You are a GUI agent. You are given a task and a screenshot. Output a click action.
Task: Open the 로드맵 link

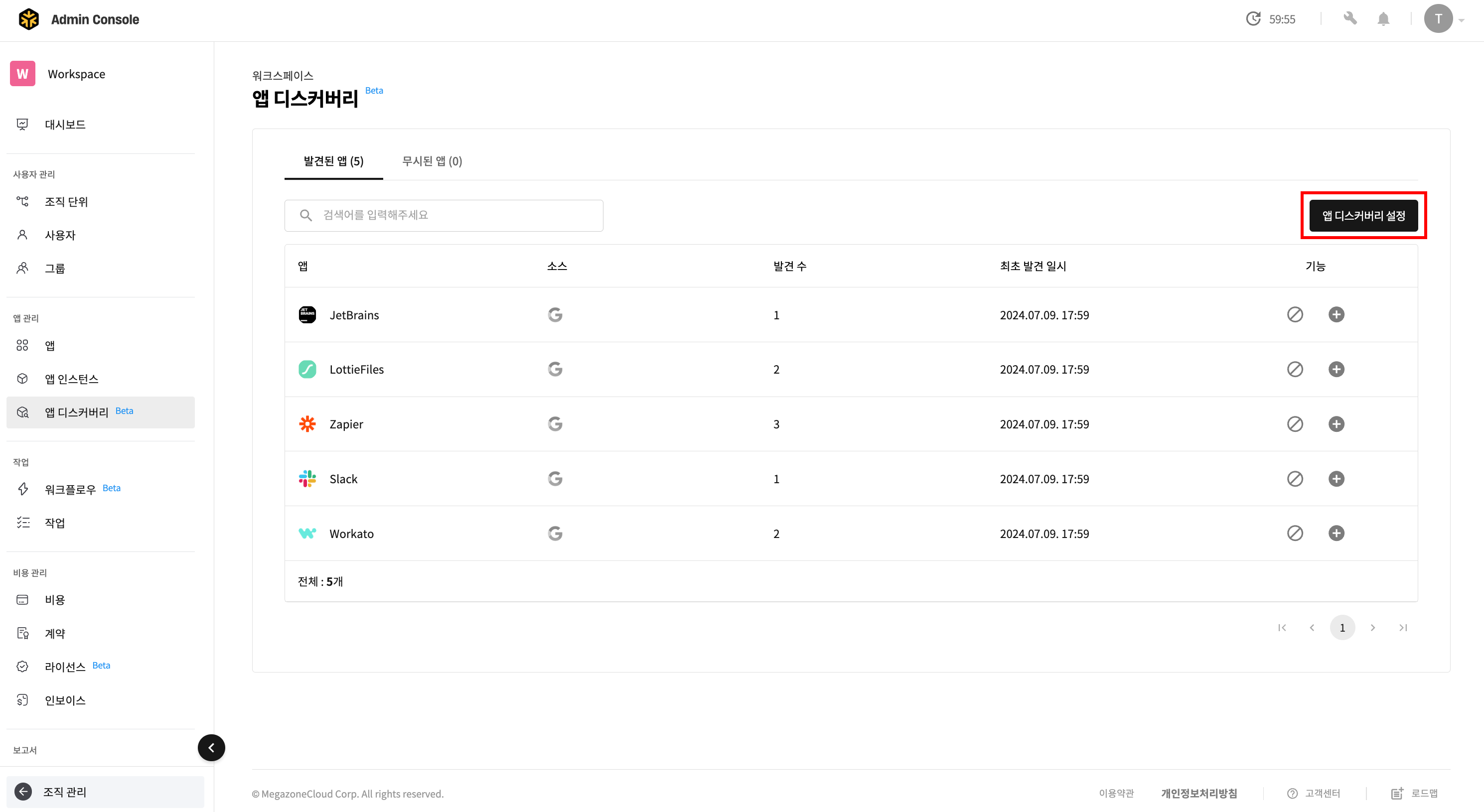click(x=1414, y=794)
